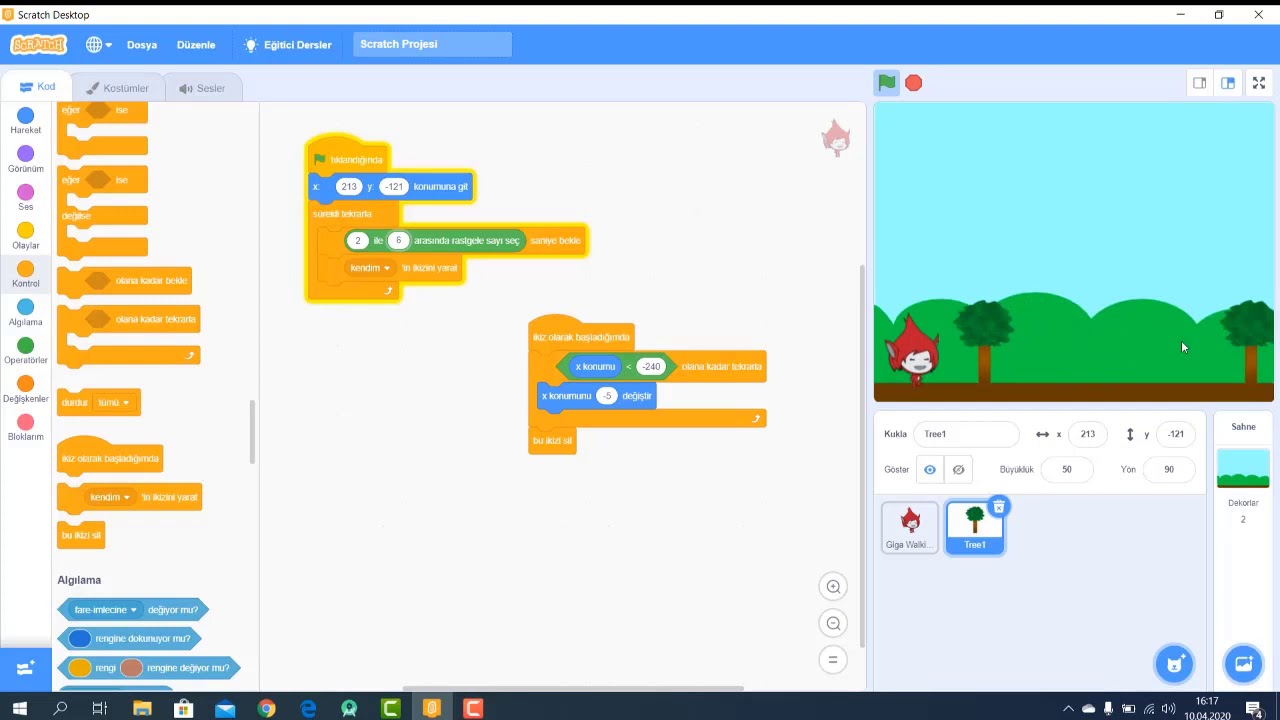The image size is (1280, 720).
Task: Click the random range value 2
Action: point(358,241)
